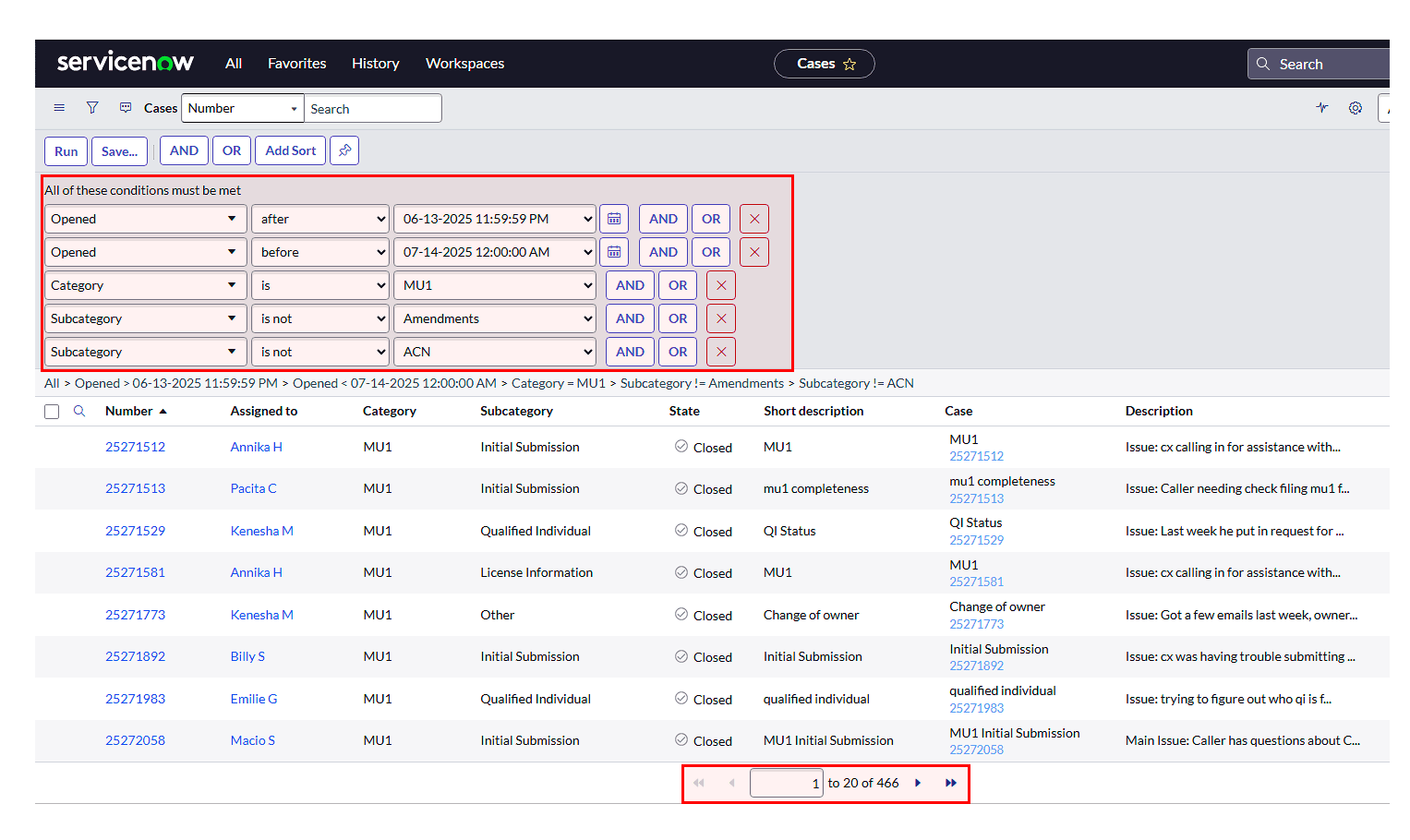1410x840 pixels.
Task: Open the Amendments value dropdown
Action: (495, 318)
